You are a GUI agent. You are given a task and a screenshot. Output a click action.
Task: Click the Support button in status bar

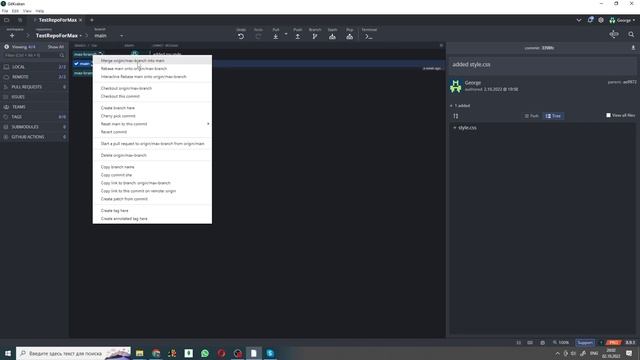pyautogui.click(x=584, y=342)
